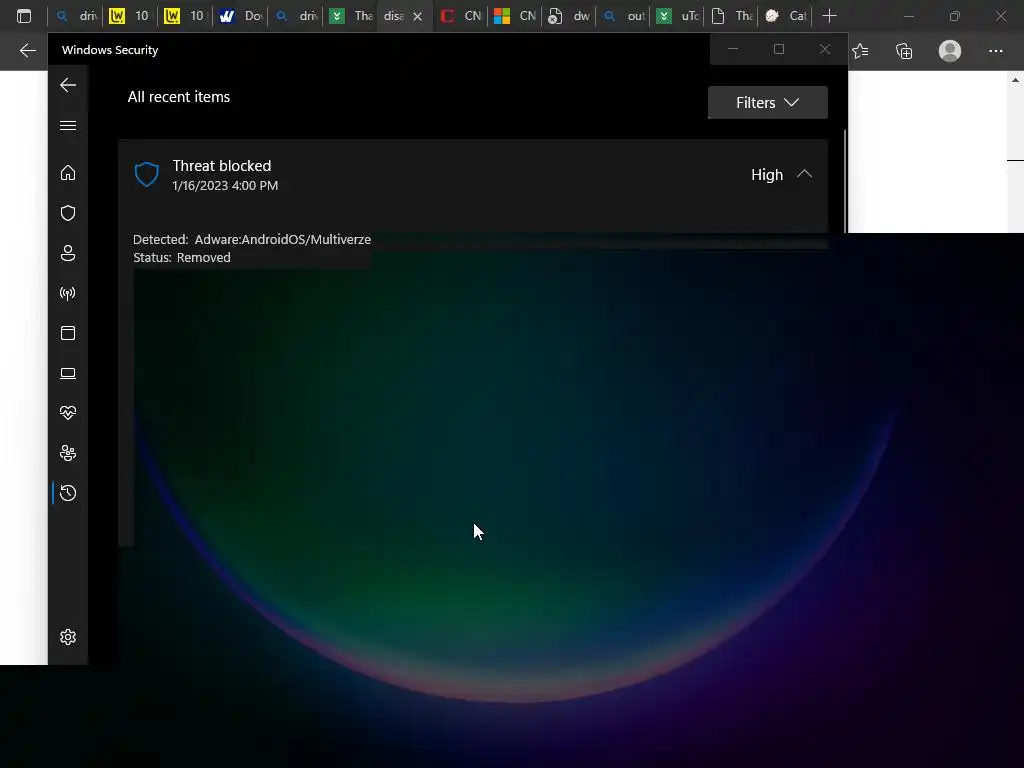
Task: Open browser Settings and more ellipsis
Action: [x=995, y=51]
